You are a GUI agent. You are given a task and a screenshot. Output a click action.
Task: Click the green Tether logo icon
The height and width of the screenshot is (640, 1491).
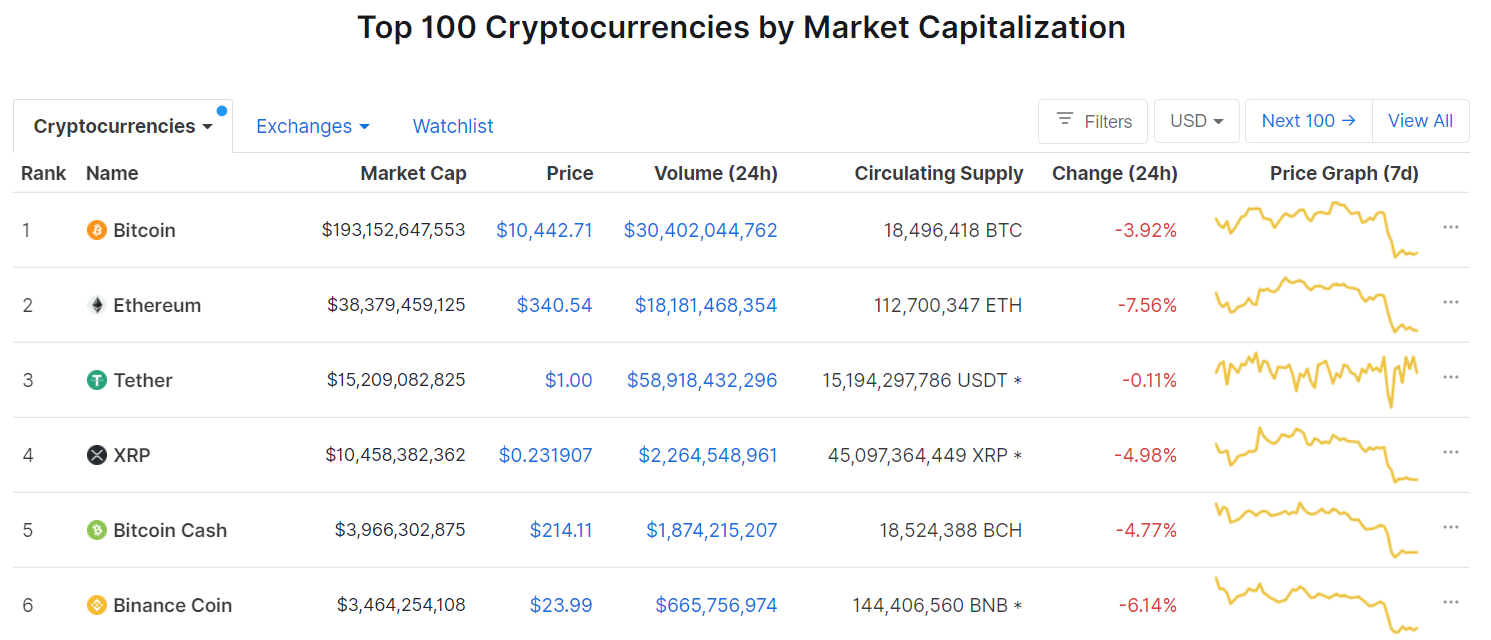[x=97, y=380]
